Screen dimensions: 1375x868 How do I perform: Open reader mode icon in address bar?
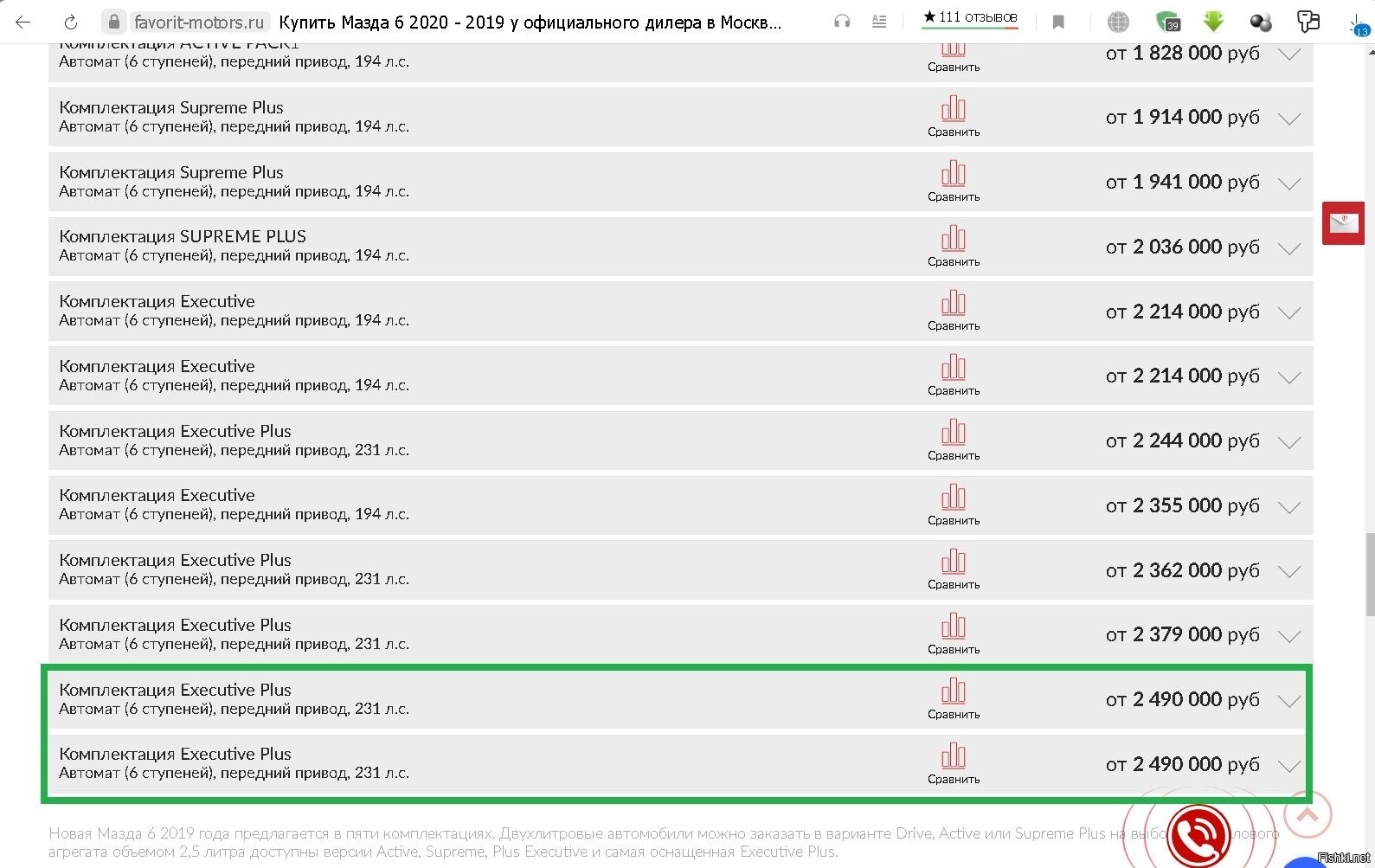[x=879, y=23]
